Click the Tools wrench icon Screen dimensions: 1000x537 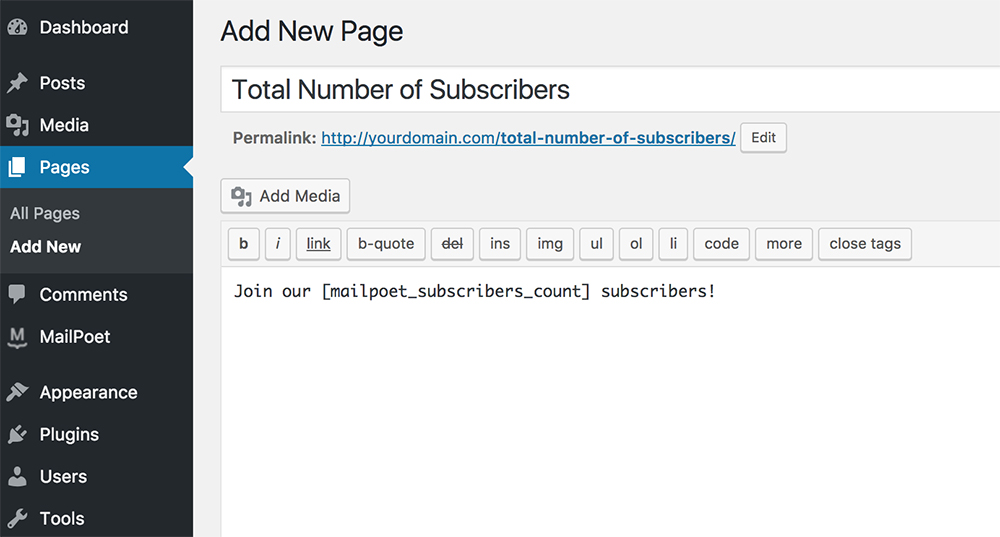click(x=17, y=519)
